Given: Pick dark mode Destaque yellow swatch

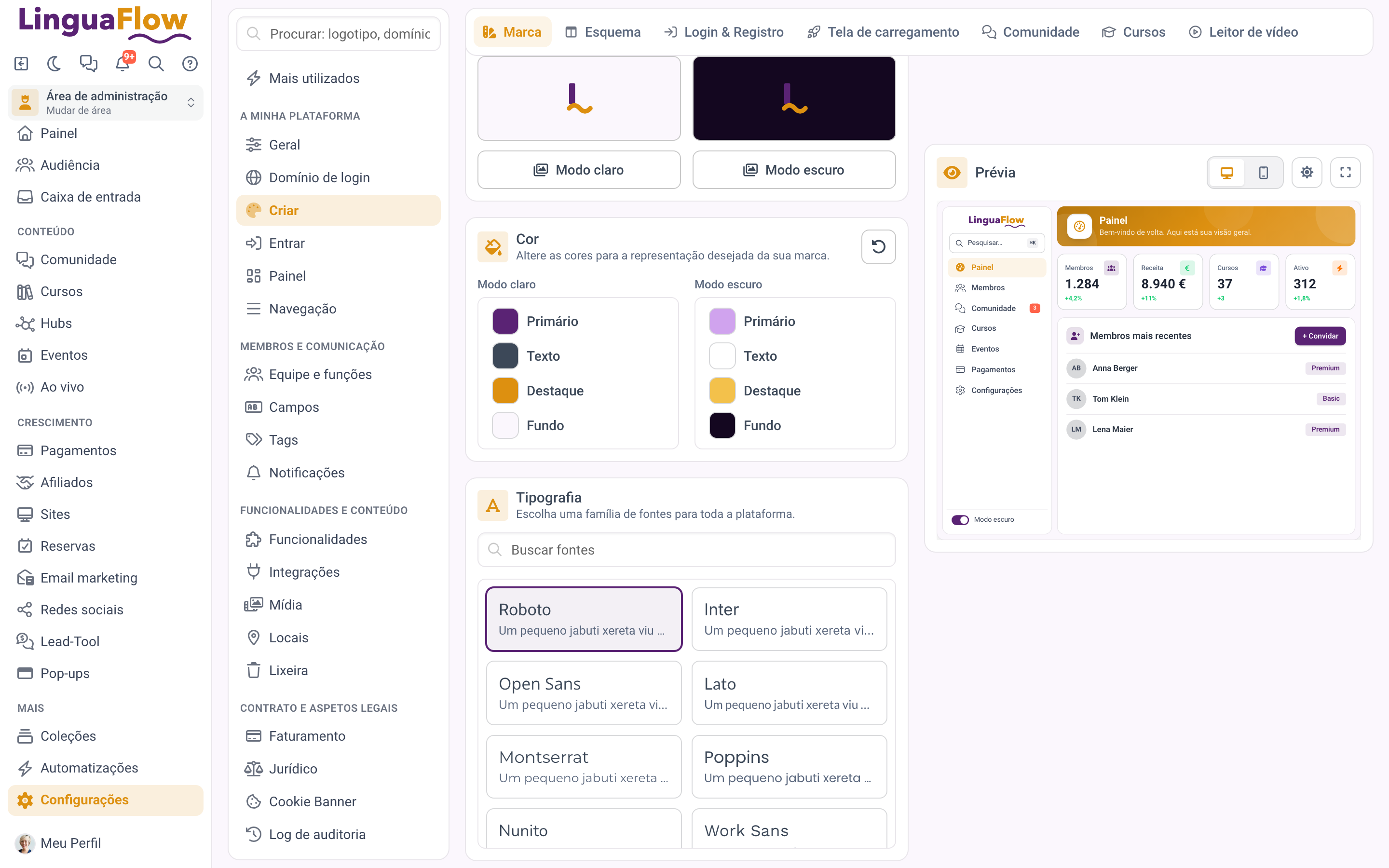Looking at the screenshot, I should [722, 391].
